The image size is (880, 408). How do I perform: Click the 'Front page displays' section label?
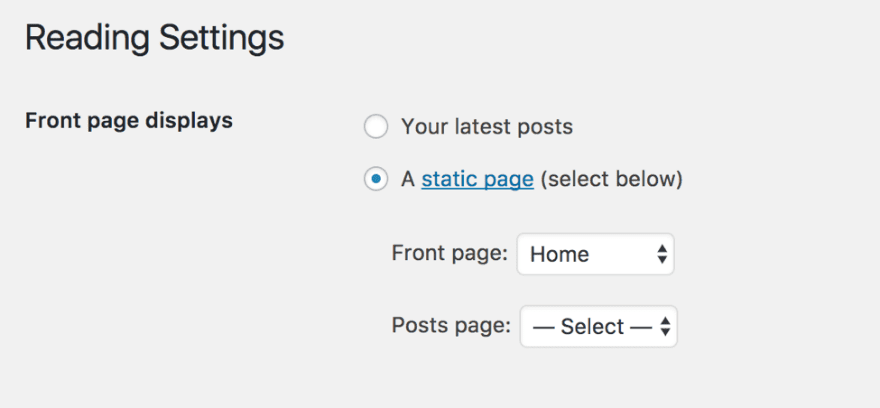click(128, 121)
